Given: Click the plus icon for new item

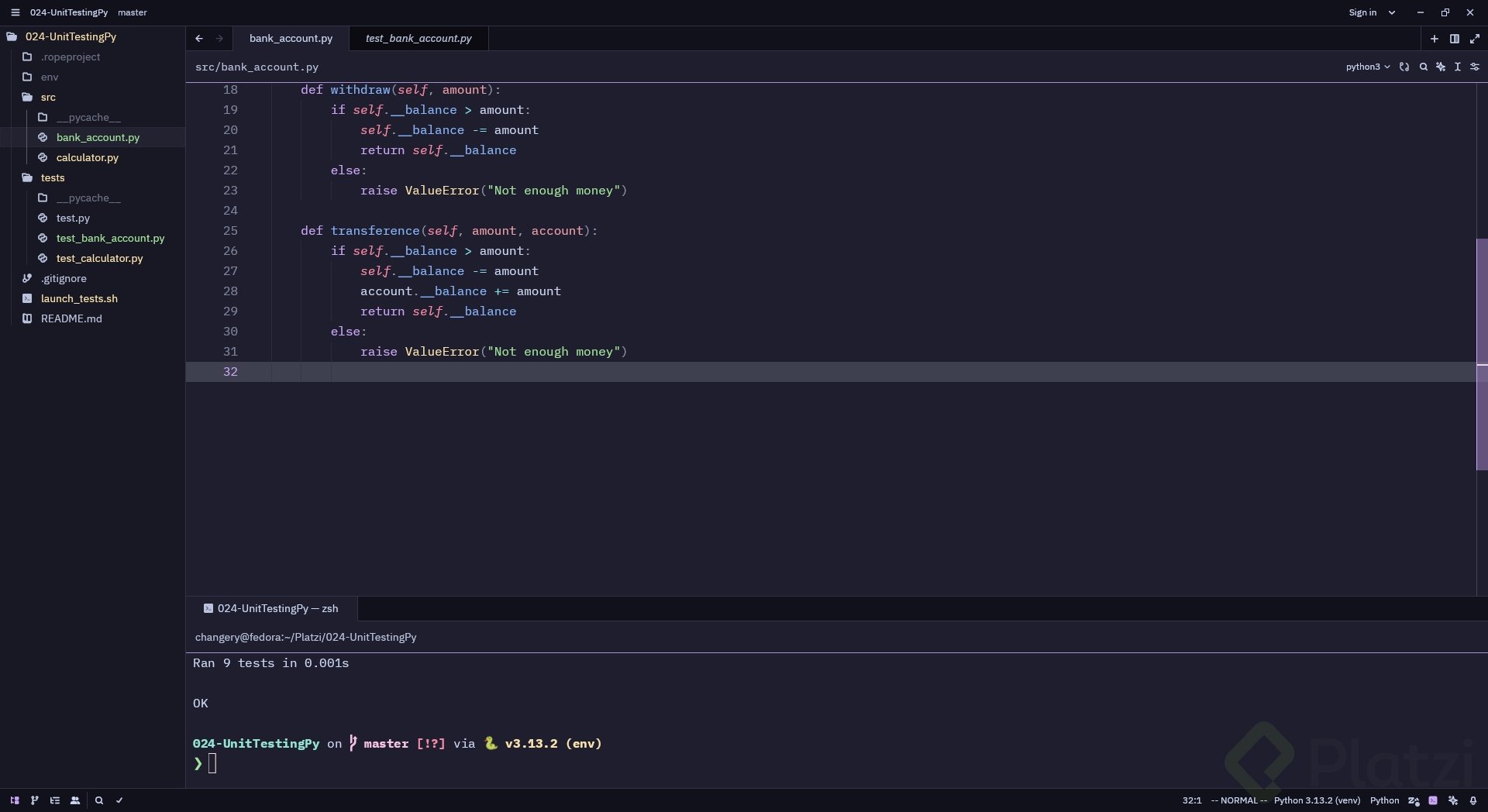Looking at the screenshot, I should click(x=1434, y=39).
